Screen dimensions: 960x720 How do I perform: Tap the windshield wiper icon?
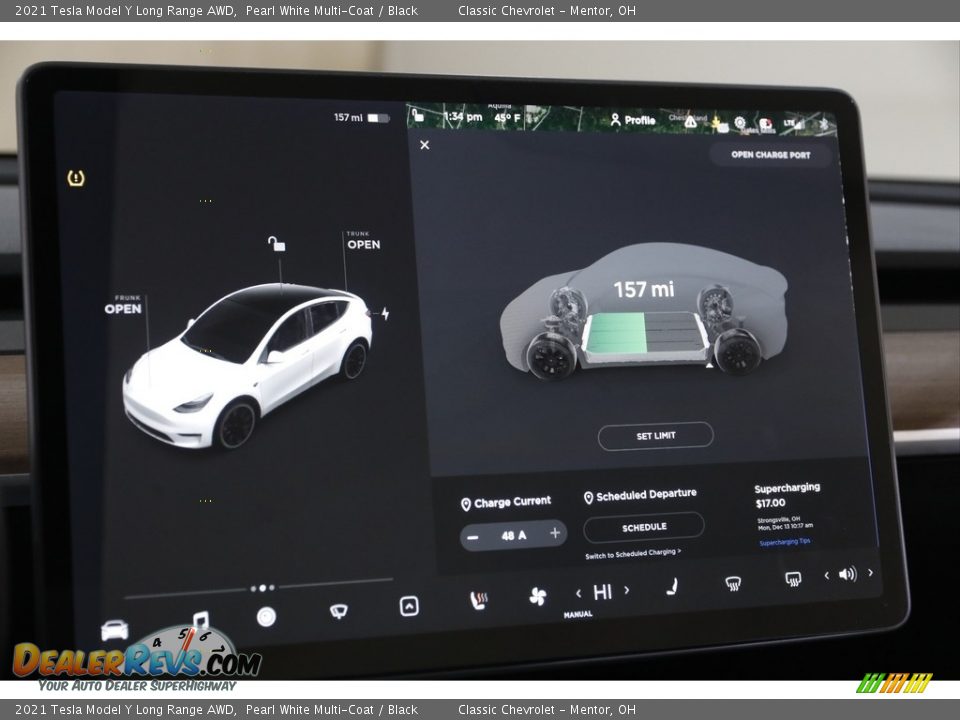point(338,610)
